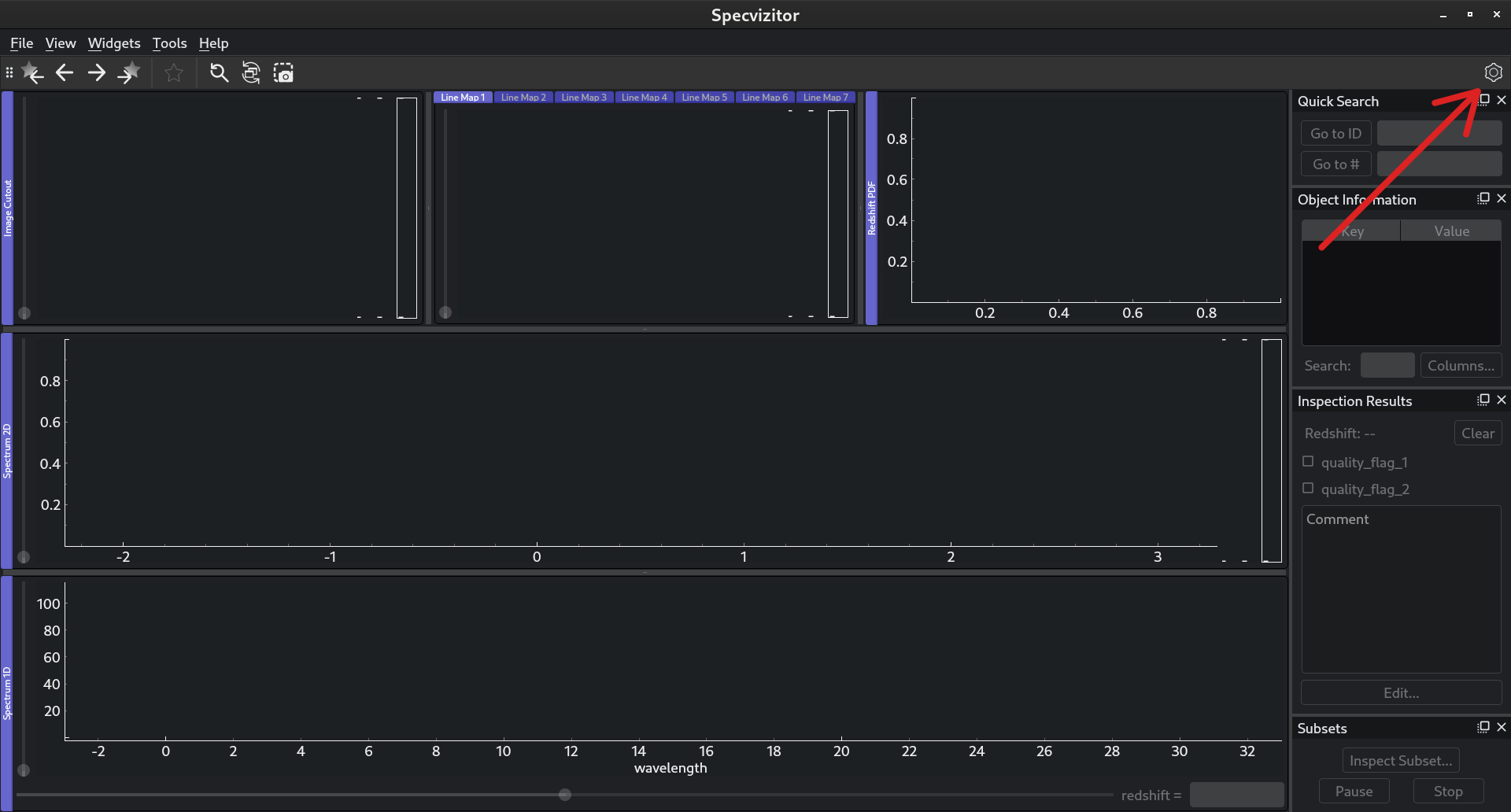This screenshot has height=812, width=1511.
Task: Click the Spectrum 2D slider handle
Action: (x=24, y=557)
